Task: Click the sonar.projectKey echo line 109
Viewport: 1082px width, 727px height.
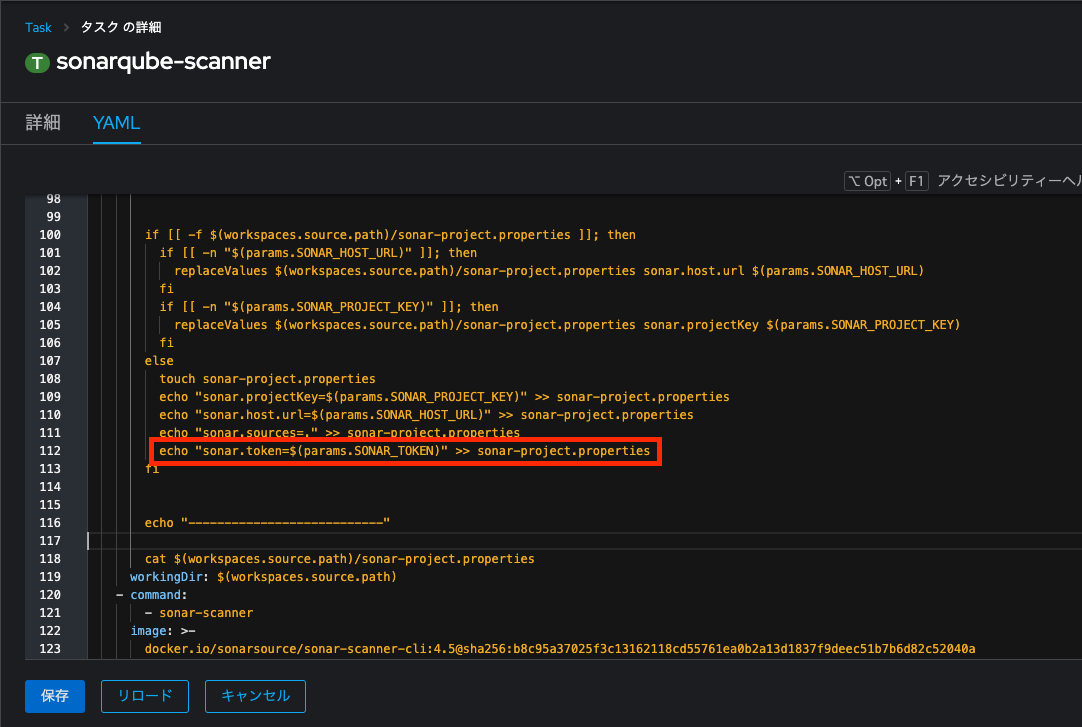Action: pos(444,397)
